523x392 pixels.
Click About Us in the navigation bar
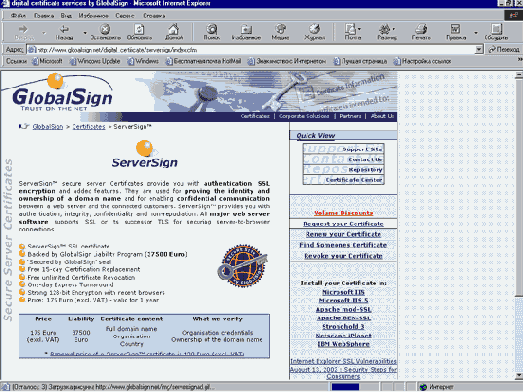click(382, 116)
